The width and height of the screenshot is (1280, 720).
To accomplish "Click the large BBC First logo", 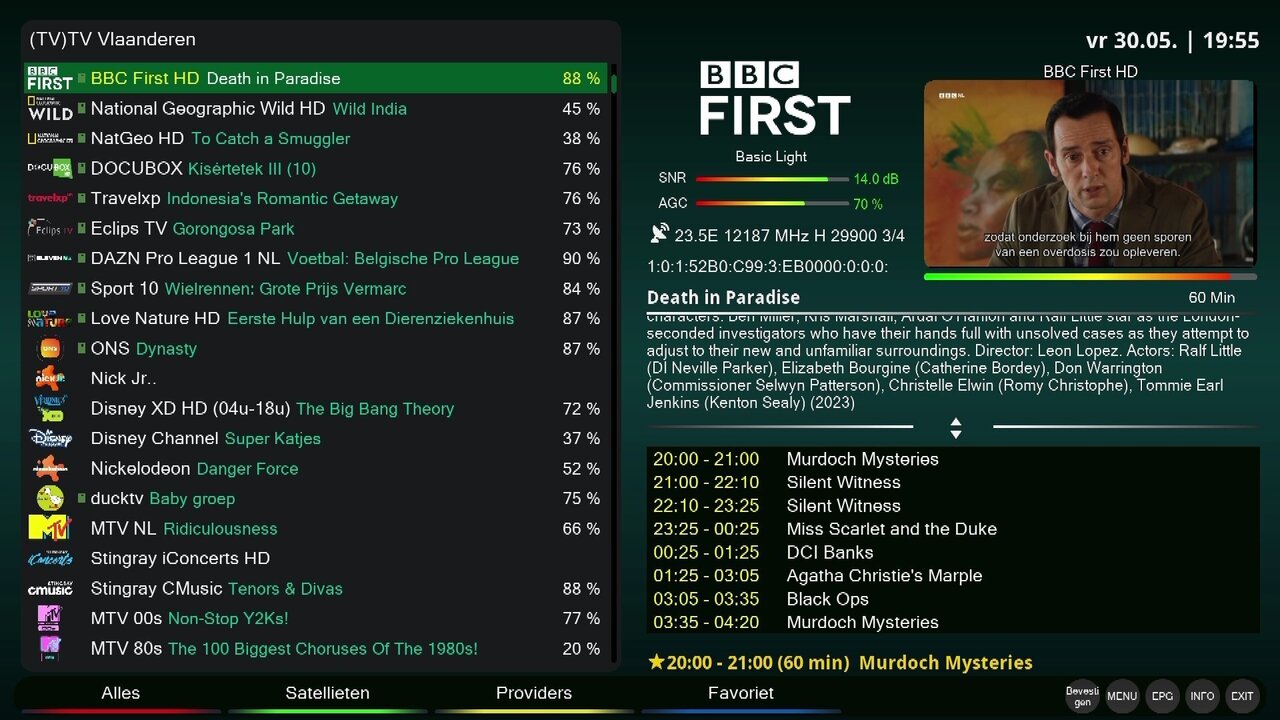I will point(775,98).
